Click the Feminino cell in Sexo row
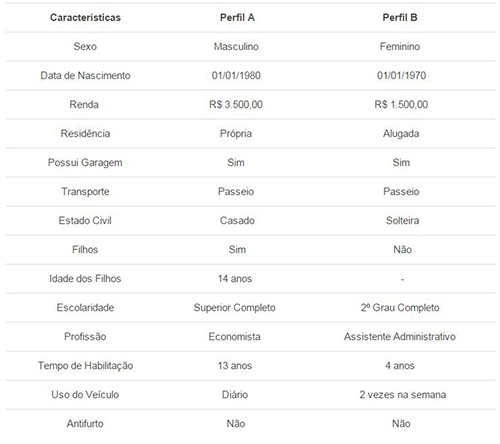This screenshot has height=444, width=500. [400, 46]
